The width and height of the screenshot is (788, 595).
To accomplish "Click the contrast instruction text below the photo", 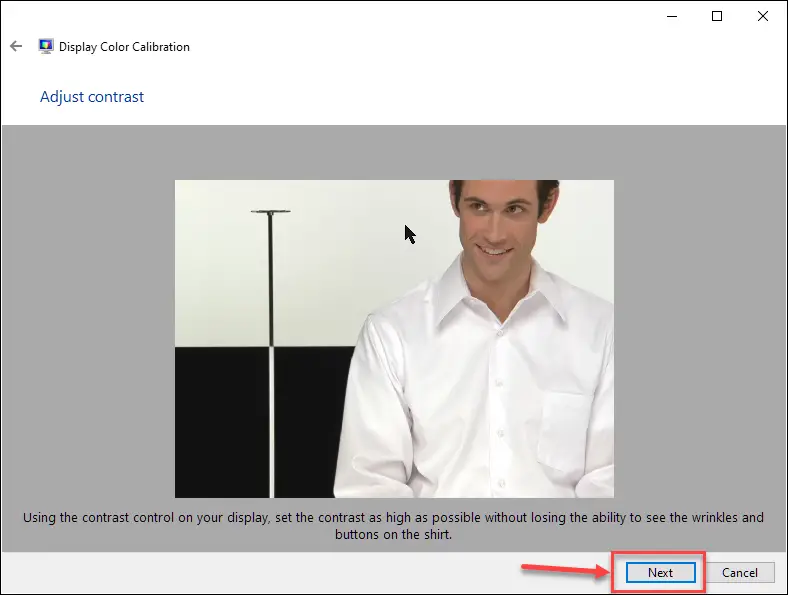I will 393,526.
